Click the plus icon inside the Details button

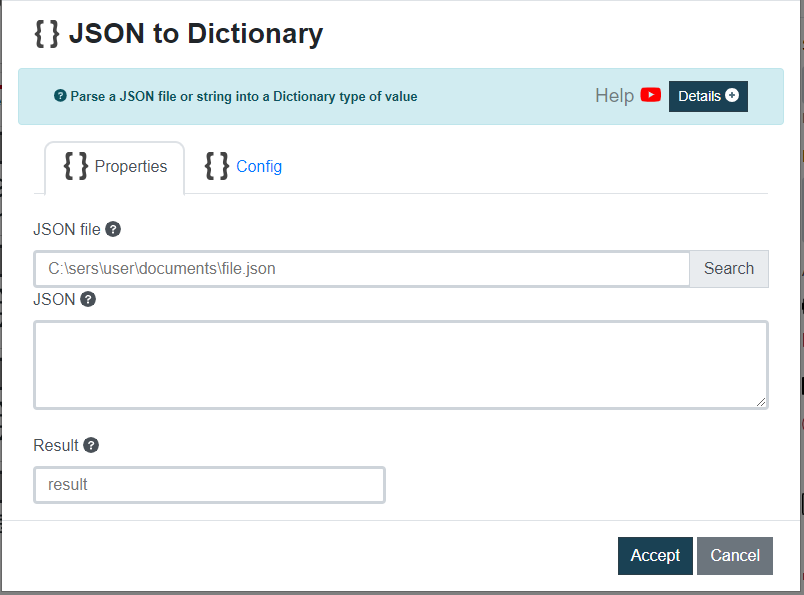[x=734, y=96]
